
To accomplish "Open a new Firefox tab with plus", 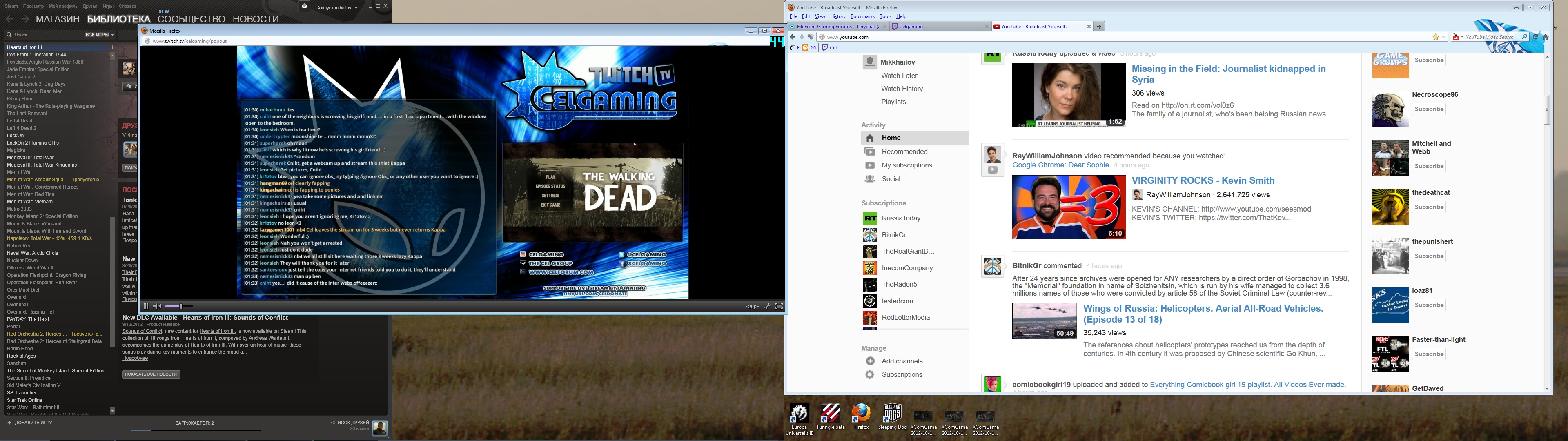I will (x=1099, y=26).
